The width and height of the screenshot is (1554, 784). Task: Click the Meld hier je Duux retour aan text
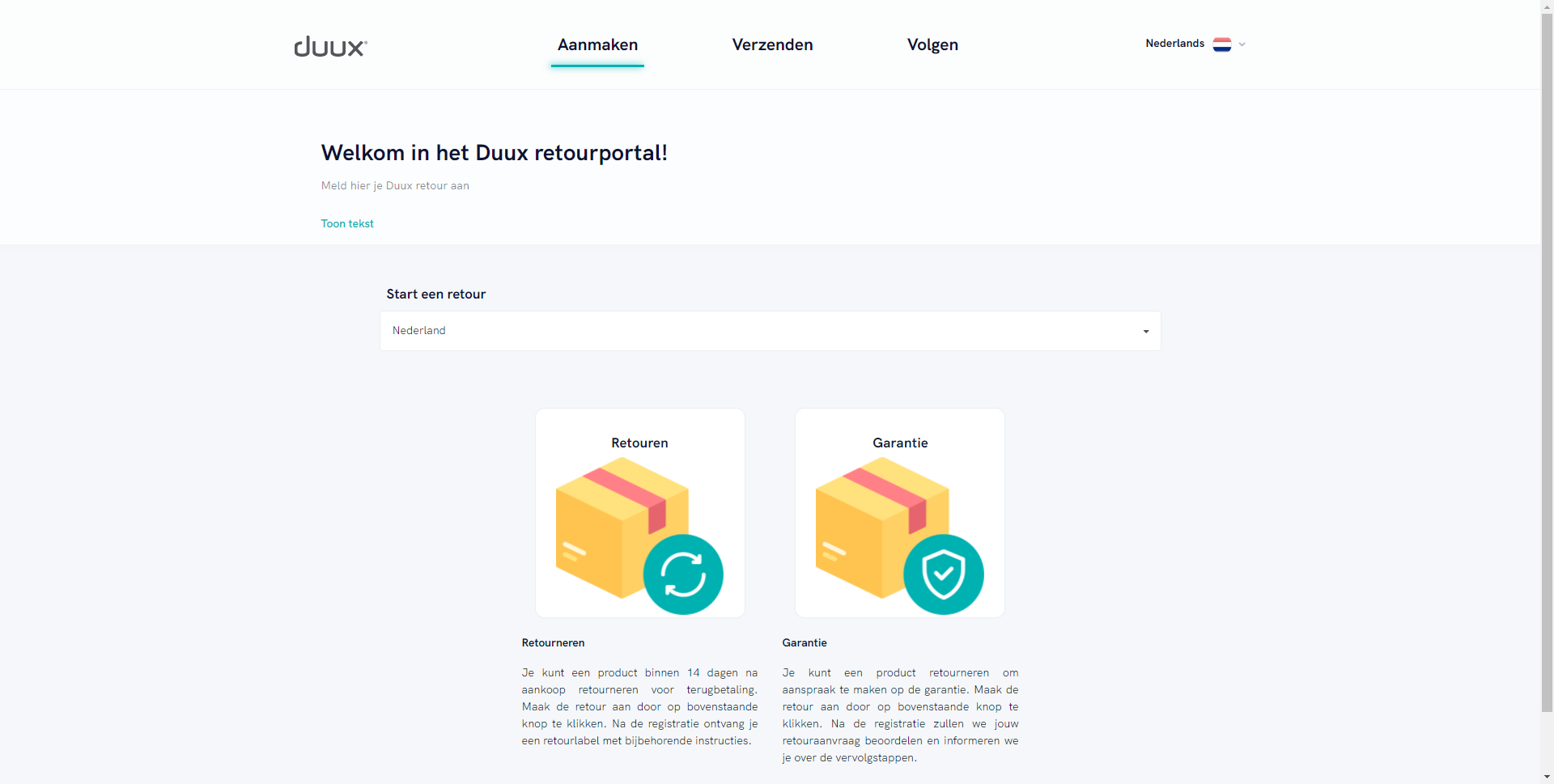click(395, 185)
